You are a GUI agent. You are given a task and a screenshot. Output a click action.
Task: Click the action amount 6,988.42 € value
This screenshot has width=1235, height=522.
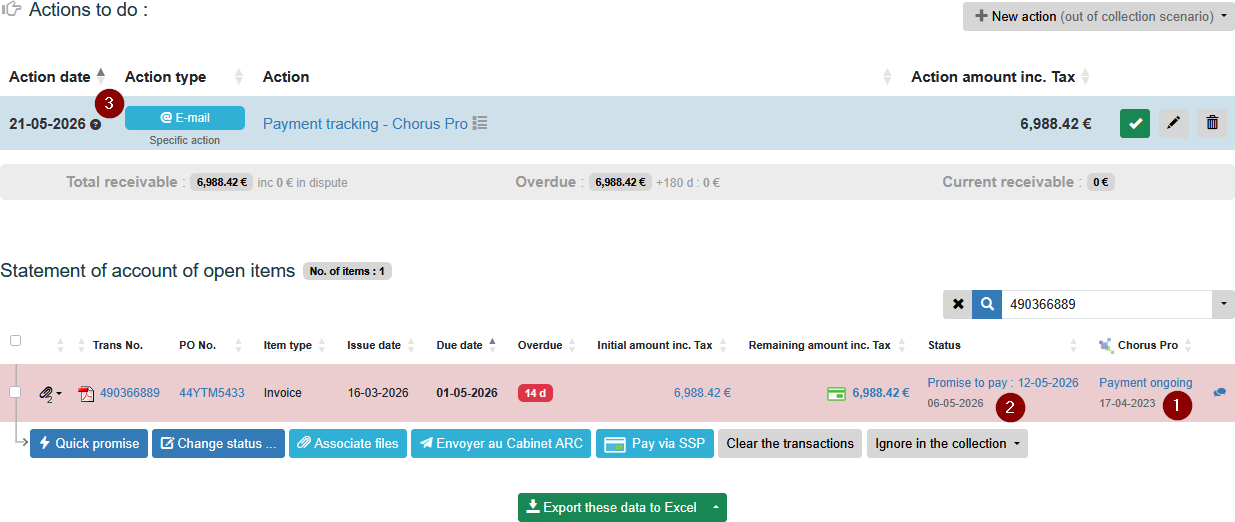(1055, 124)
